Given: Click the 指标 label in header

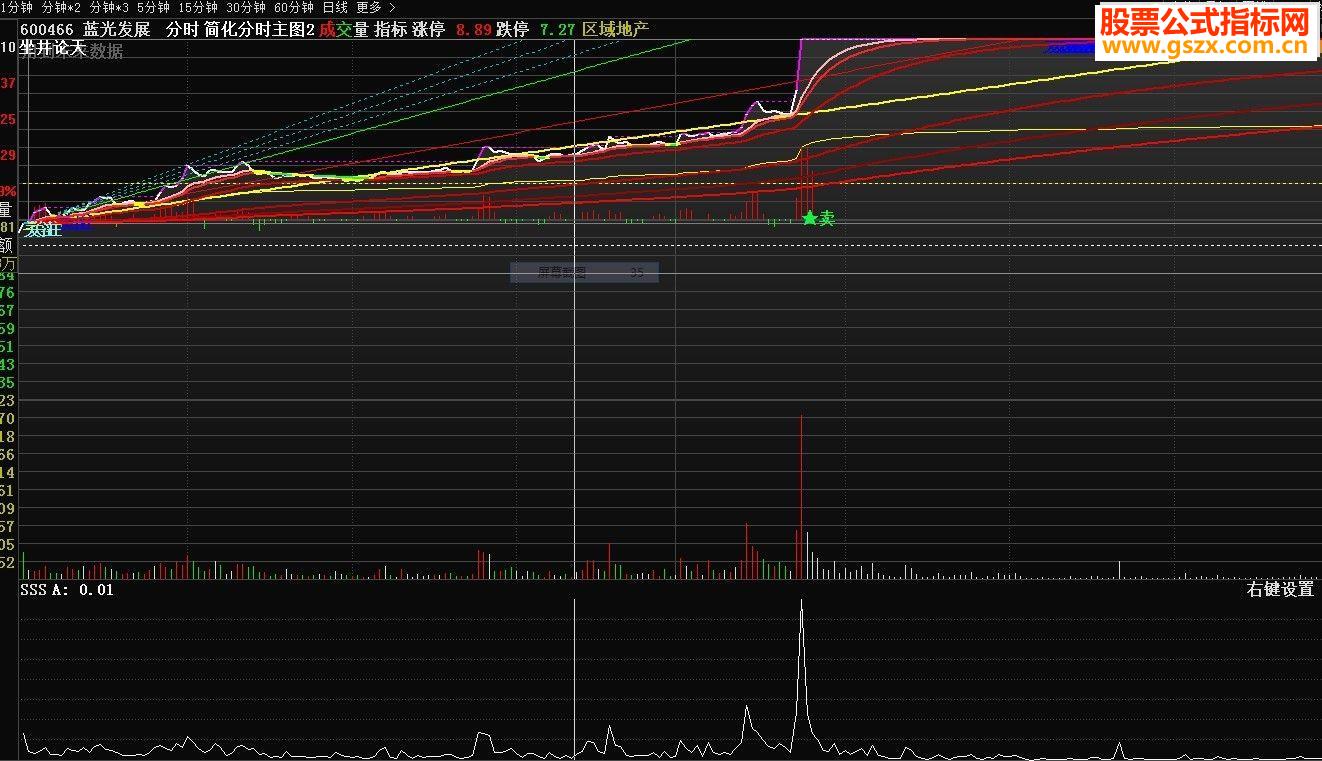Looking at the screenshot, I should 390,30.
